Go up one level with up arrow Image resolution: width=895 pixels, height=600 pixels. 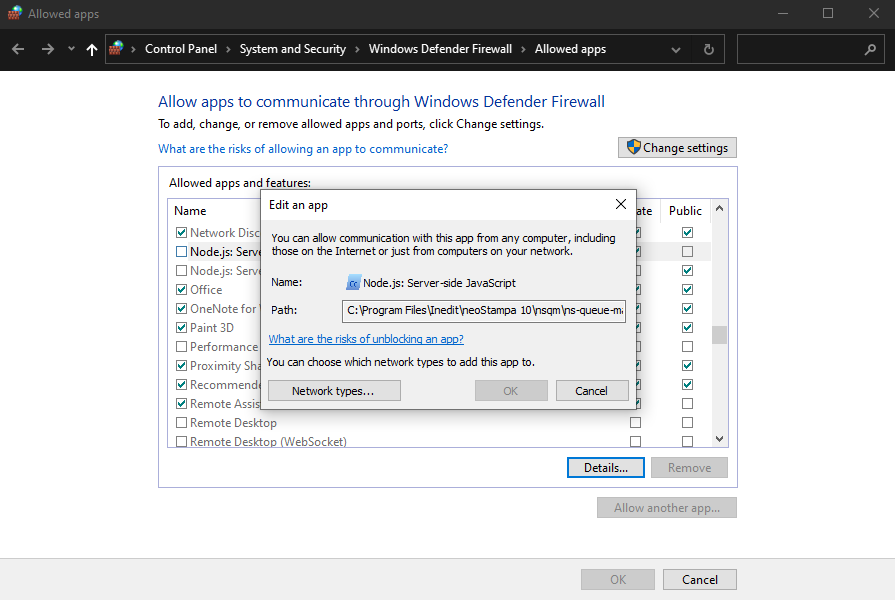pyautogui.click(x=91, y=50)
